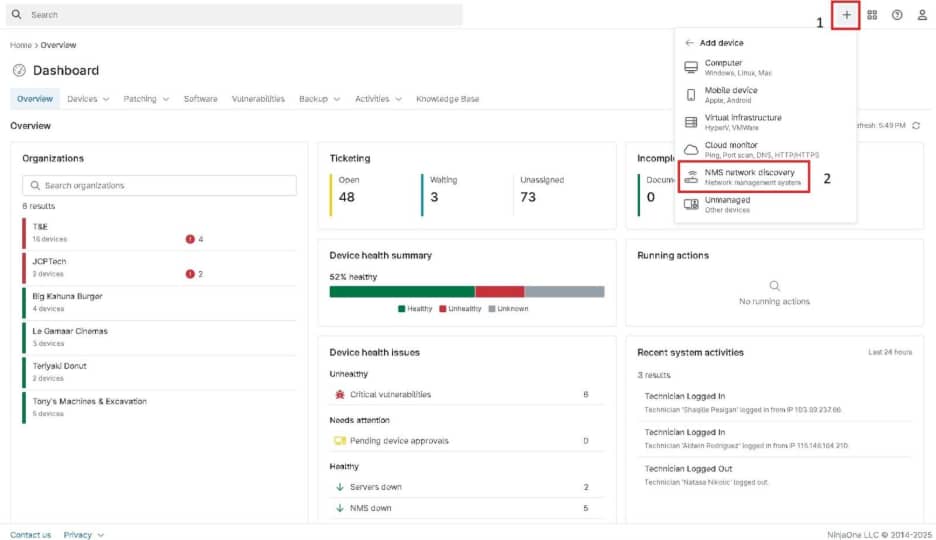Click the NMS down arrow icon
Image resolution: width=936 pixels, height=540 pixels.
340,508
